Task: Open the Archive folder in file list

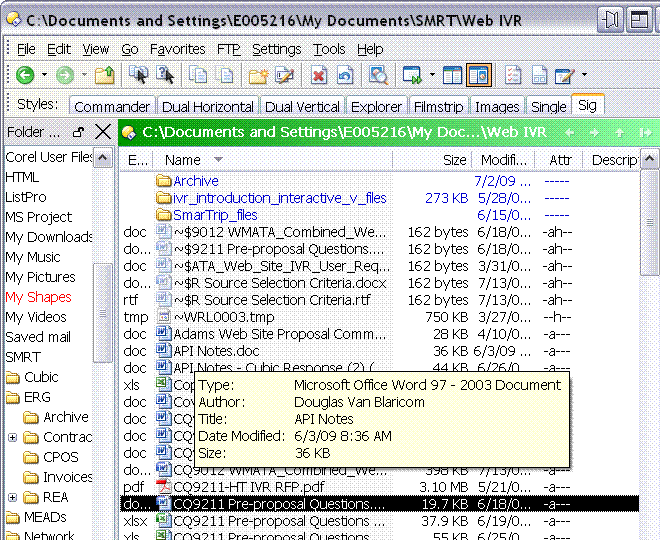Action: [195, 181]
